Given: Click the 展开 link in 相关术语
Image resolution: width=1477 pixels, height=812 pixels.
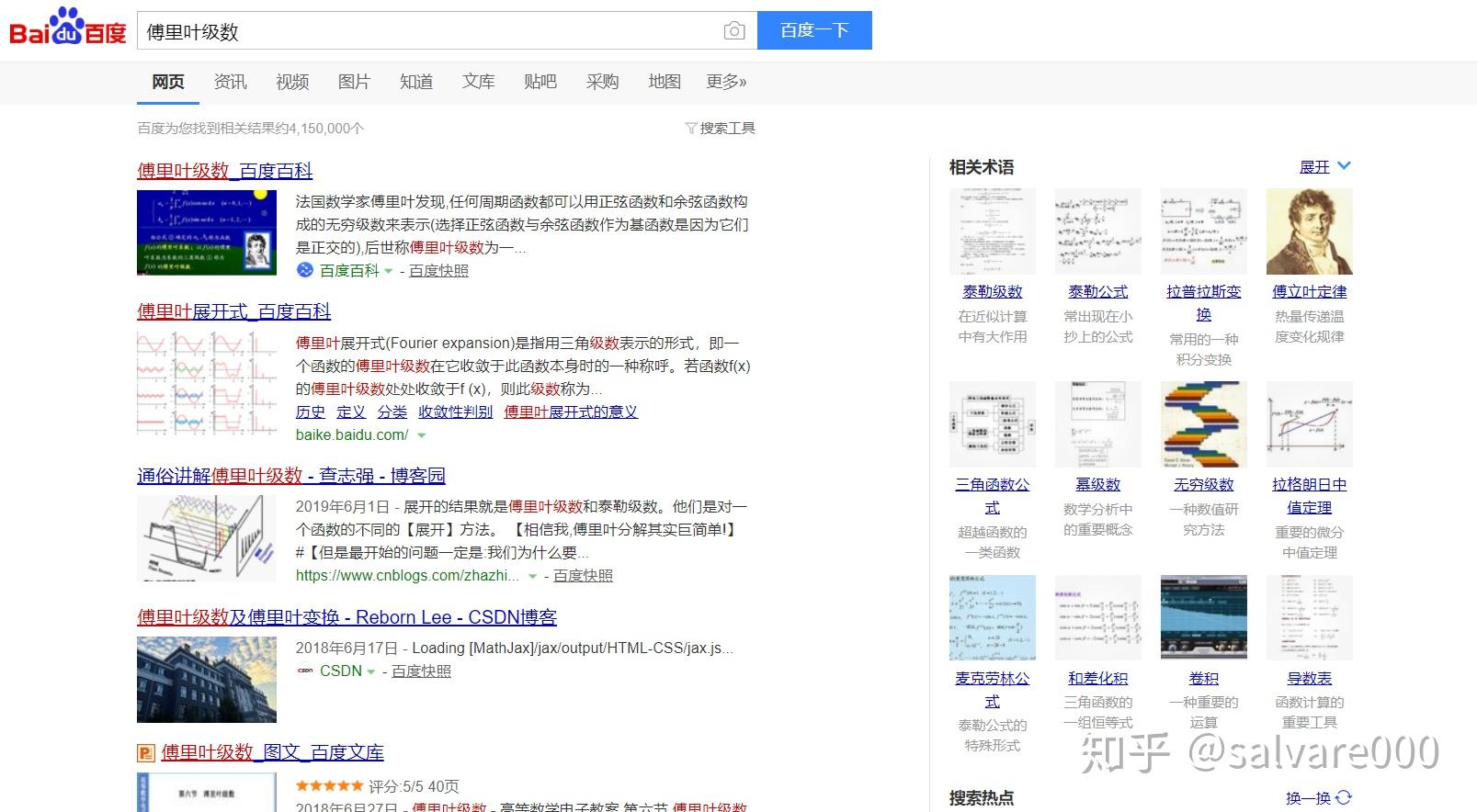Looking at the screenshot, I should pyautogui.click(x=1314, y=167).
